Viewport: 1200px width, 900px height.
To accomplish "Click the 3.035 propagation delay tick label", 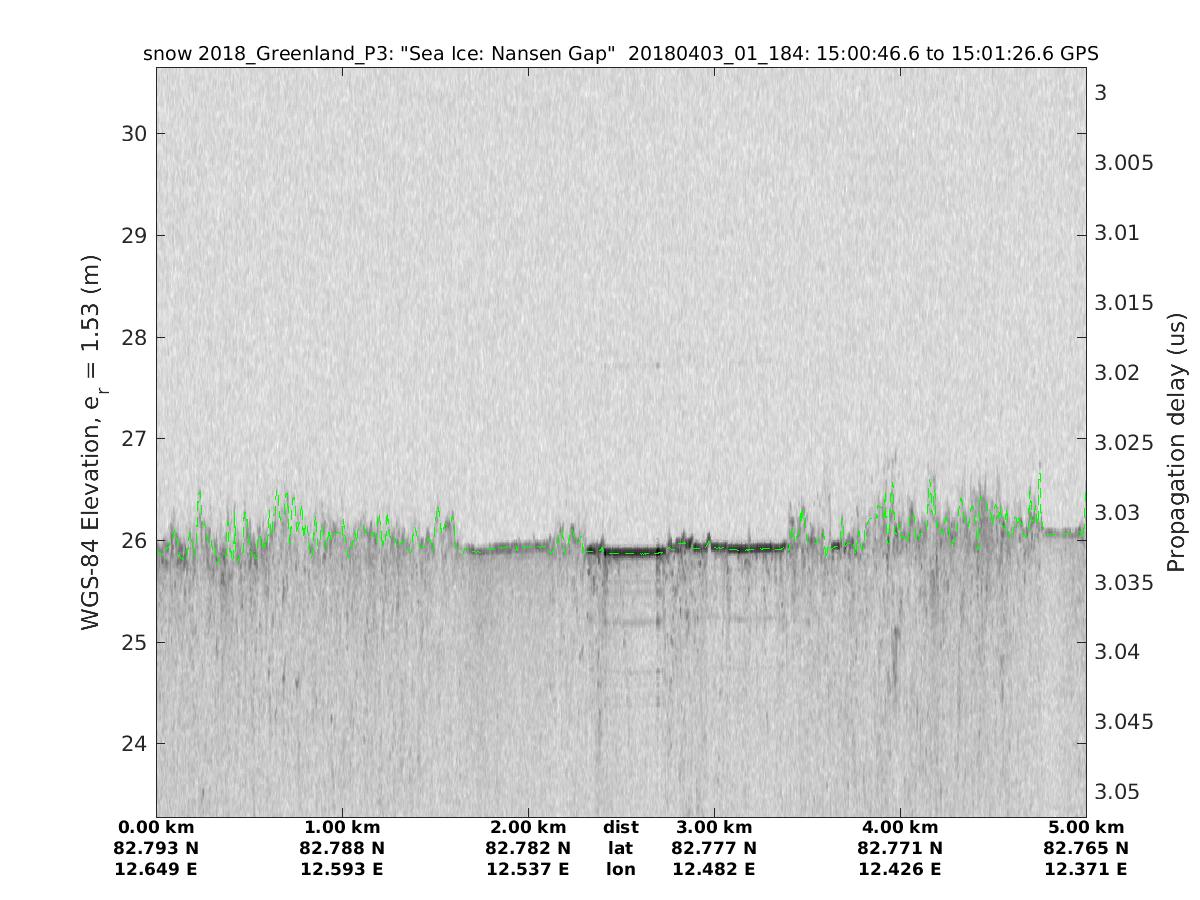I will tap(1124, 582).
